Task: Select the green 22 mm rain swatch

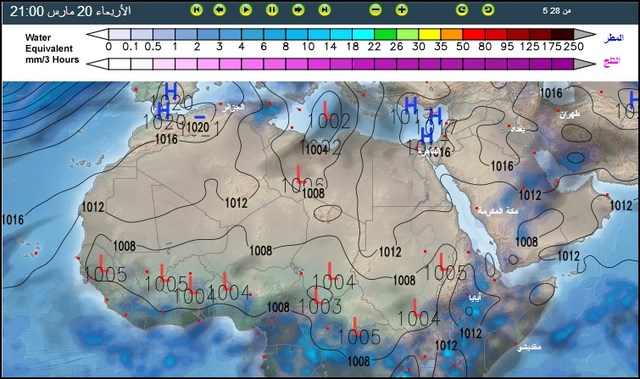Action: (385, 34)
